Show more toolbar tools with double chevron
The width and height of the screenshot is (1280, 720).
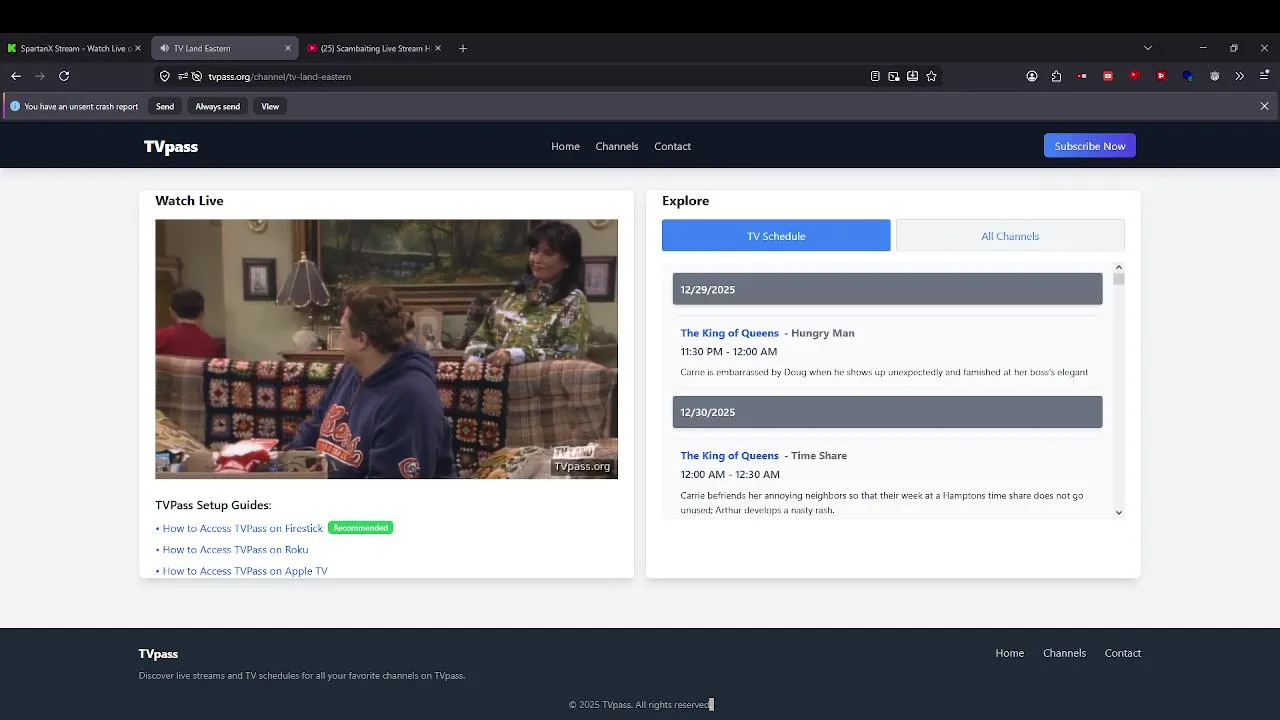tap(1240, 76)
